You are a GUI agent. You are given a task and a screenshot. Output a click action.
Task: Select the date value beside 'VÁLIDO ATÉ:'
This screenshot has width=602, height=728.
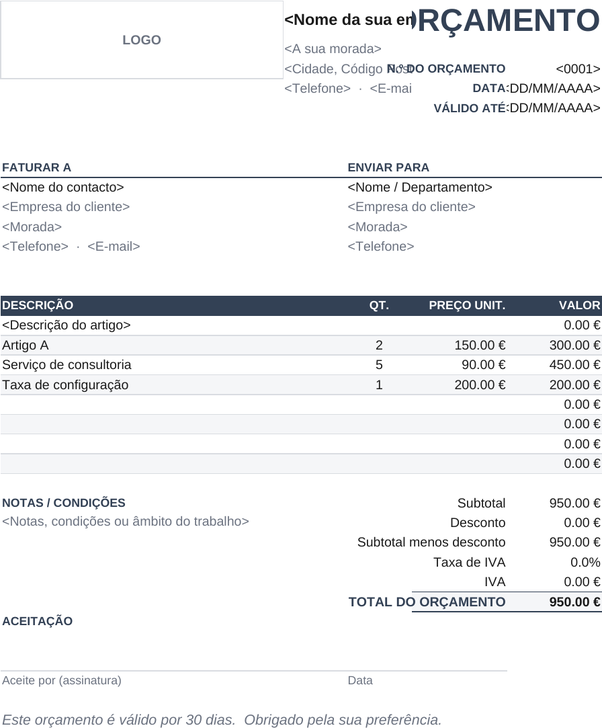[555, 108]
